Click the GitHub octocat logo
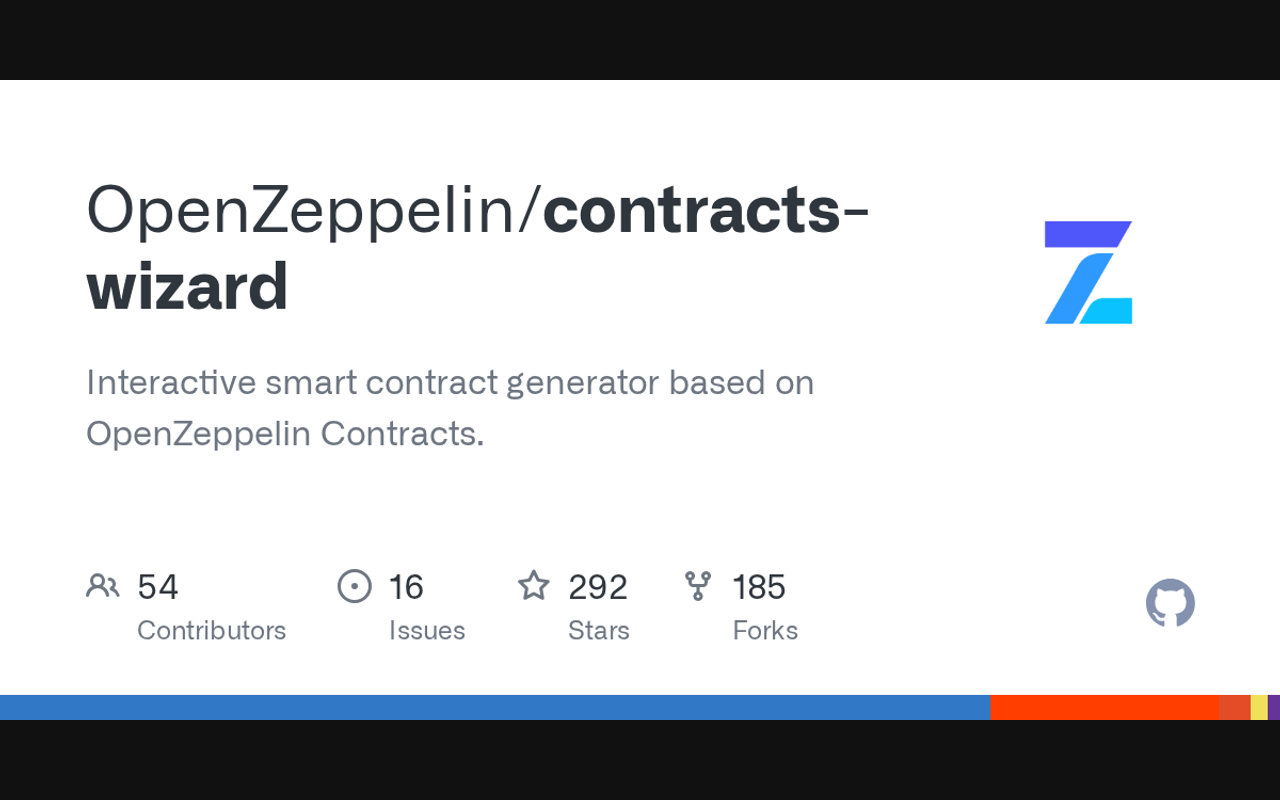Screen dimensions: 1280x800 (x=1170, y=603)
